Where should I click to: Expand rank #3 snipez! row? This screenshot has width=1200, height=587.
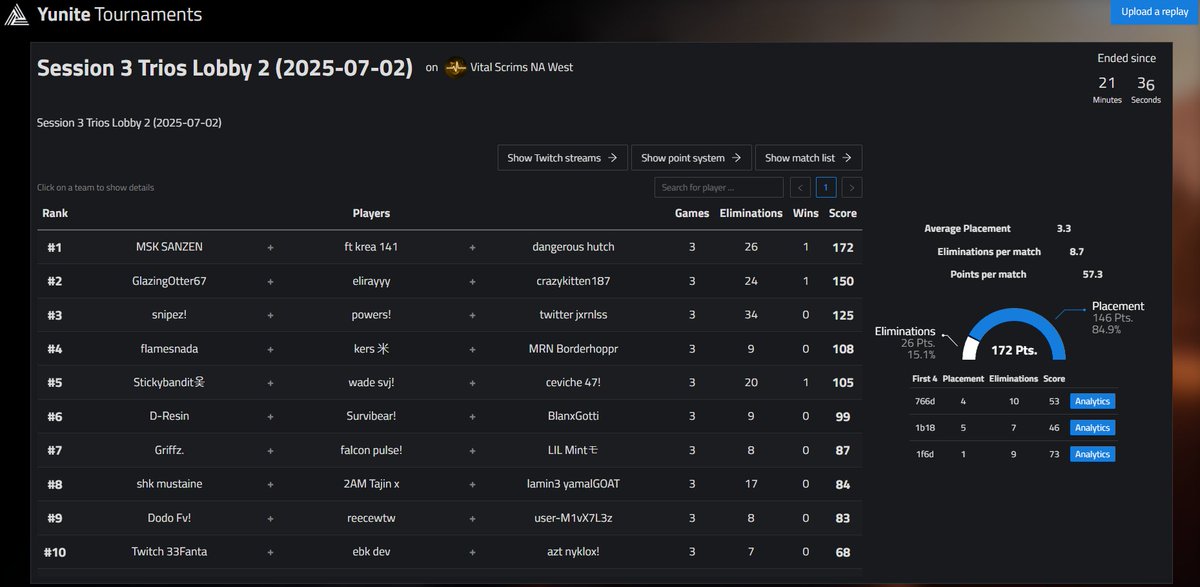click(448, 315)
